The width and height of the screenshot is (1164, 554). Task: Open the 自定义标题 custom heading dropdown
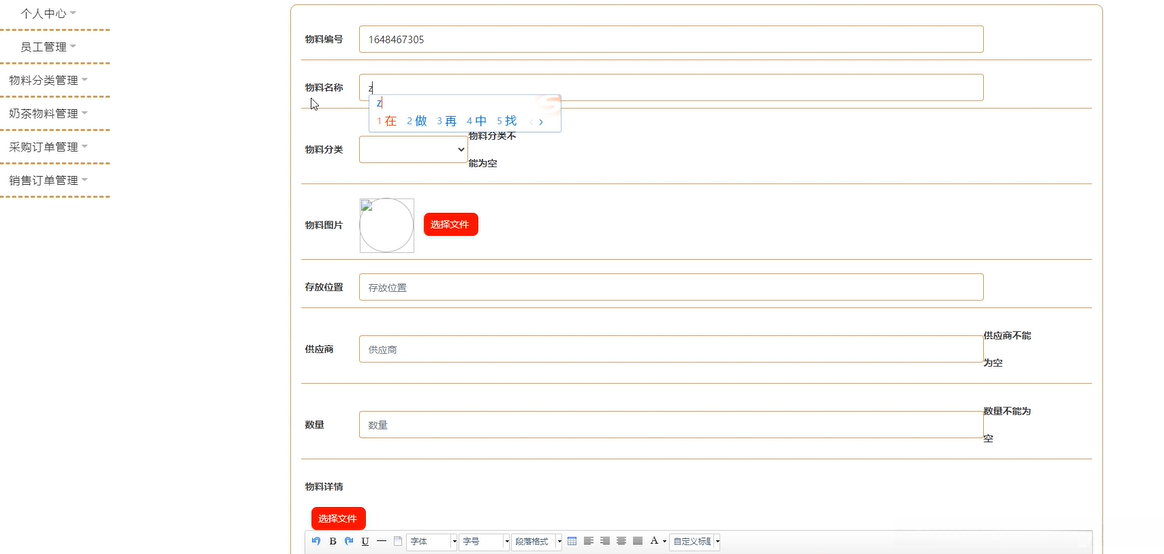pos(695,542)
